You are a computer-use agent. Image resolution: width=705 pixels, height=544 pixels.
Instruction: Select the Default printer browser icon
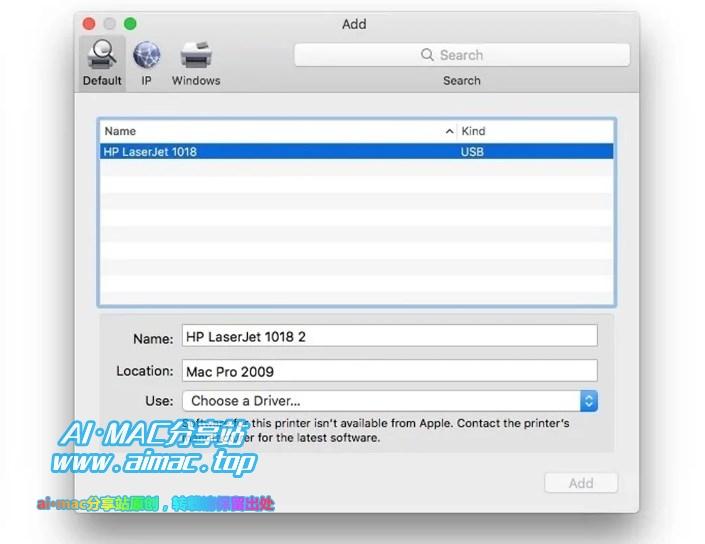(x=103, y=54)
